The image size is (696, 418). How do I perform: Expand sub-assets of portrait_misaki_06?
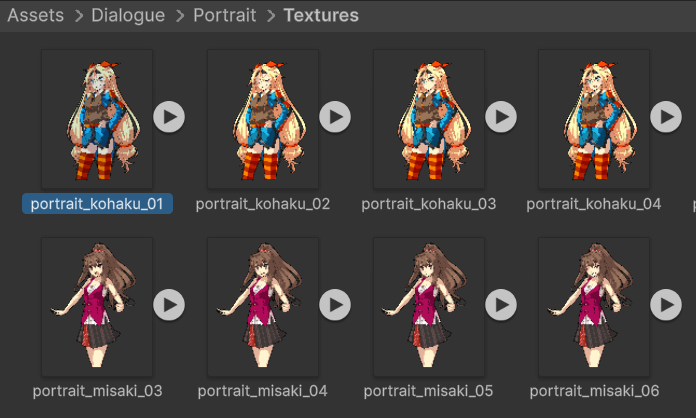[666, 305]
